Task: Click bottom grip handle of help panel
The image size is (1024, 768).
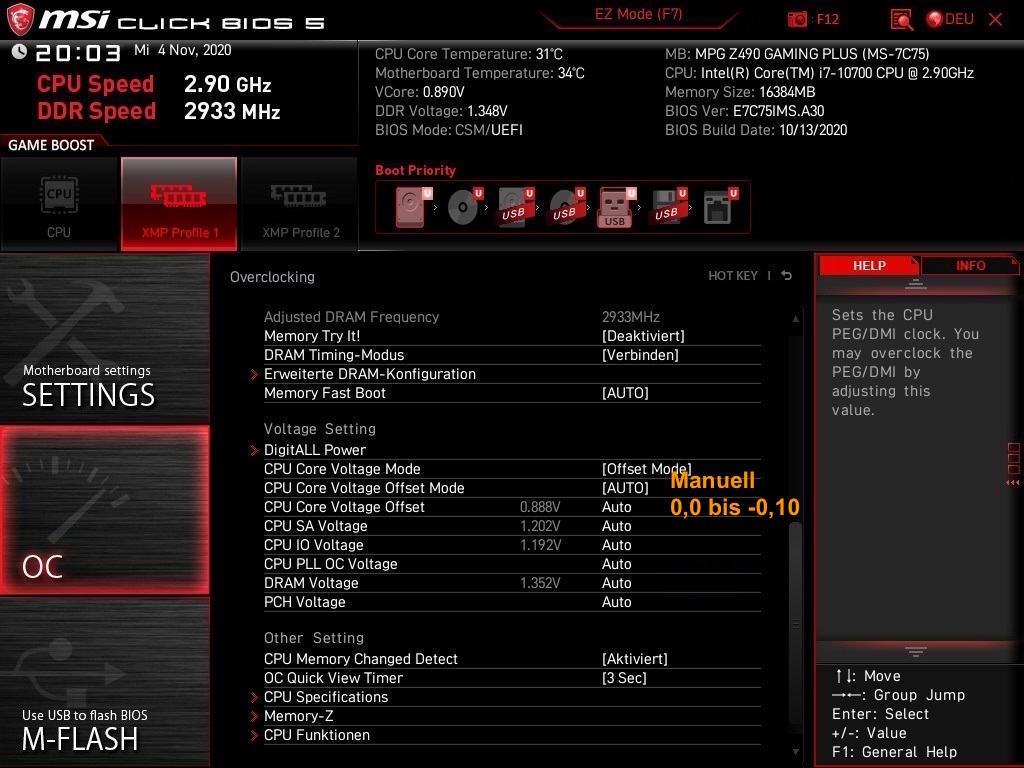Action: click(916, 652)
